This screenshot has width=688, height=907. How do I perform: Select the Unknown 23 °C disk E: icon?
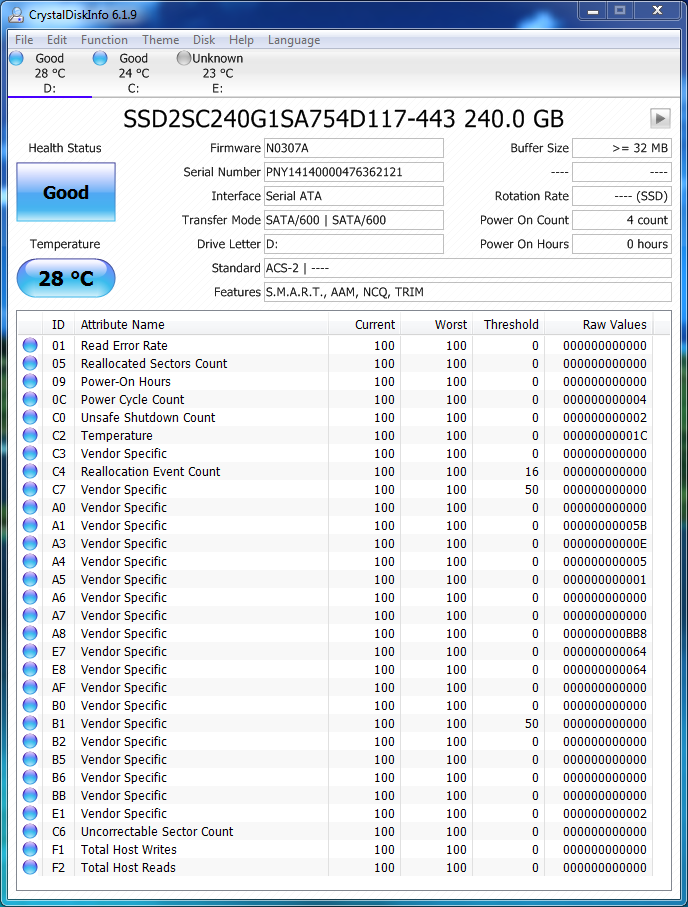(184, 59)
